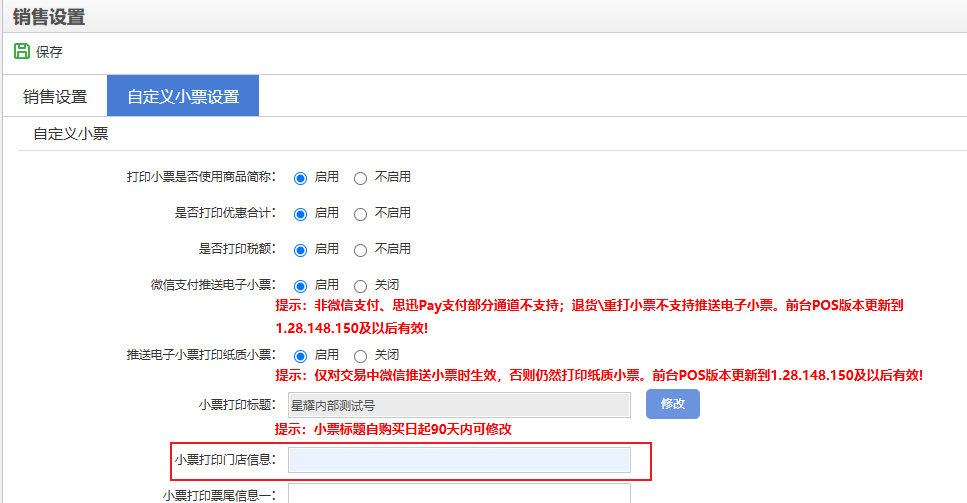Select 关闭 for 推送电子小票打印纸质小票
The width and height of the screenshot is (967, 503).
click(361, 356)
